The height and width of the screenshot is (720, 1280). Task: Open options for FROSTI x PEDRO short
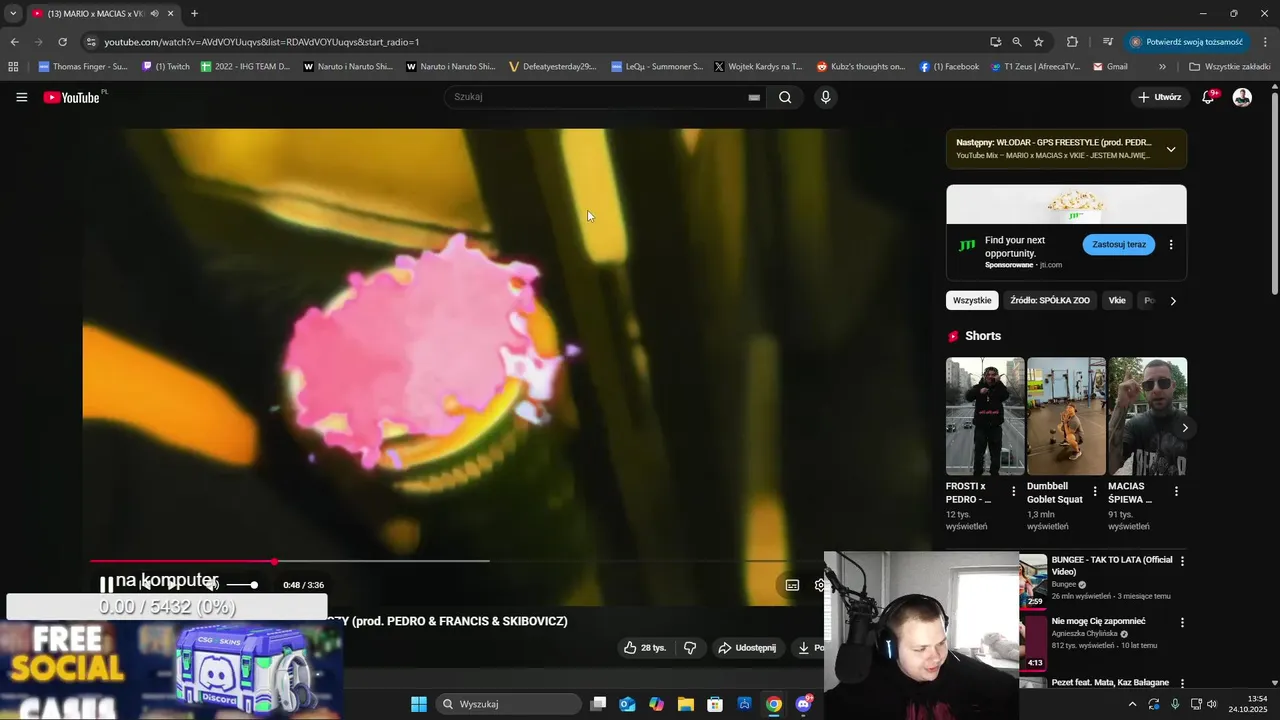[1014, 491]
